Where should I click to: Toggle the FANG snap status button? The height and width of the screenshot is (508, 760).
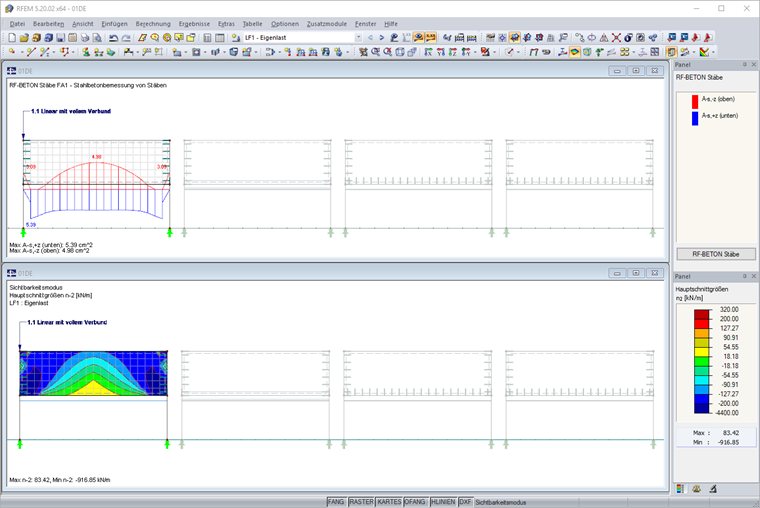(335, 502)
